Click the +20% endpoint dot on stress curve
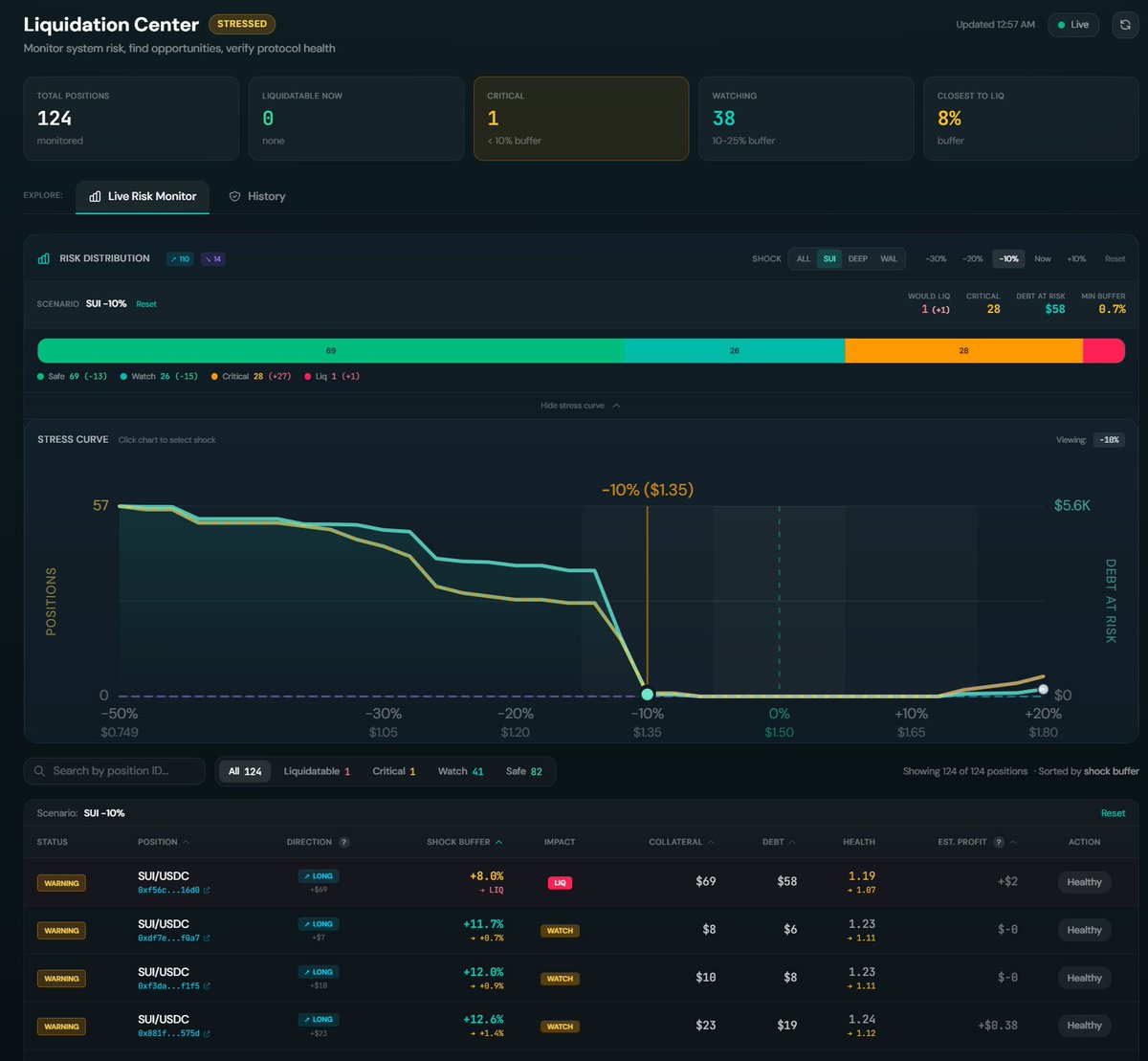1148x1061 pixels. click(x=1043, y=688)
